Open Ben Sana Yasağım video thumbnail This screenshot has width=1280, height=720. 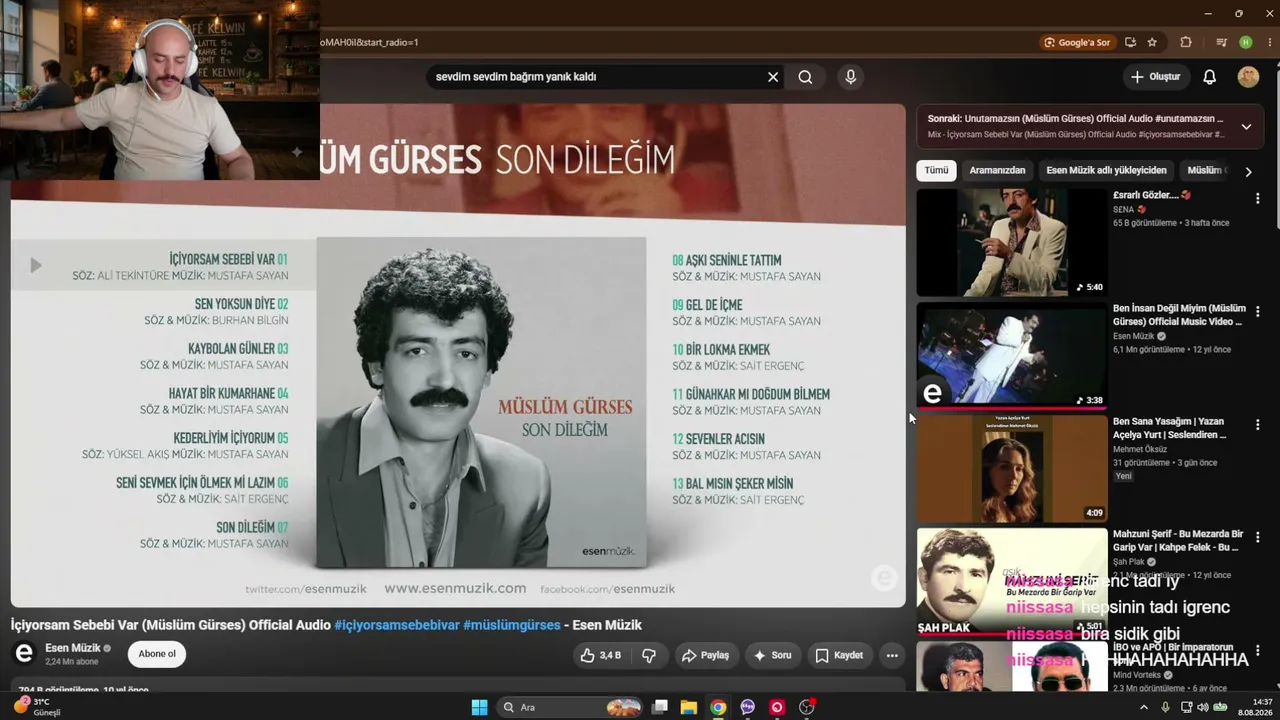click(1012, 468)
